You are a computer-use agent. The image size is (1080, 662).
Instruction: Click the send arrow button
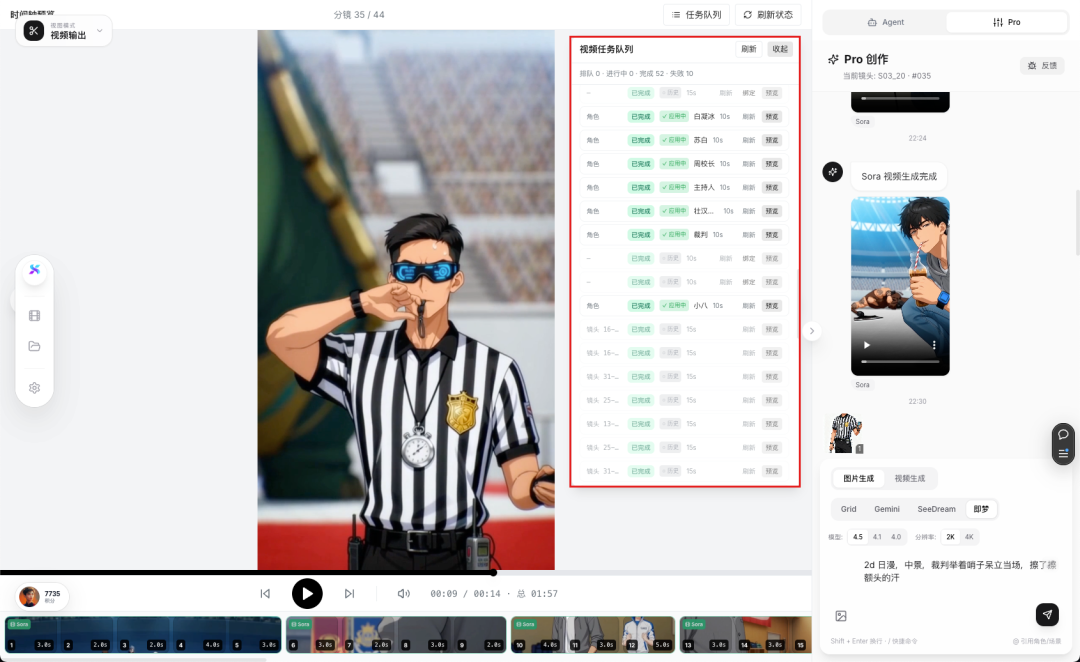1047,614
